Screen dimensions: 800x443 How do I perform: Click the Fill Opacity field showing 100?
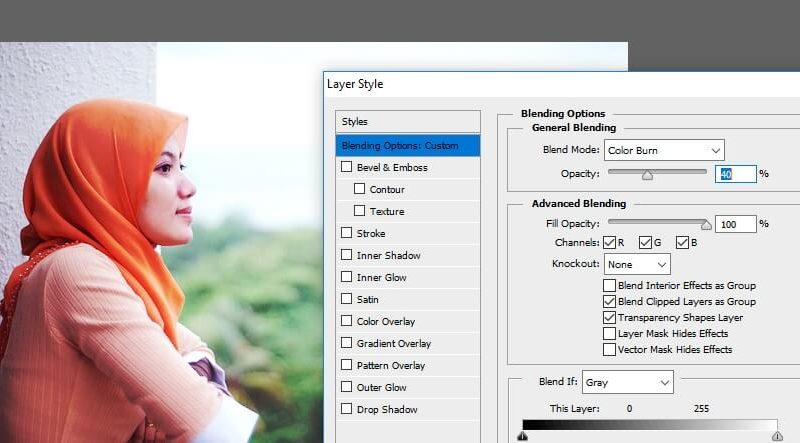(x=735, y=224)
